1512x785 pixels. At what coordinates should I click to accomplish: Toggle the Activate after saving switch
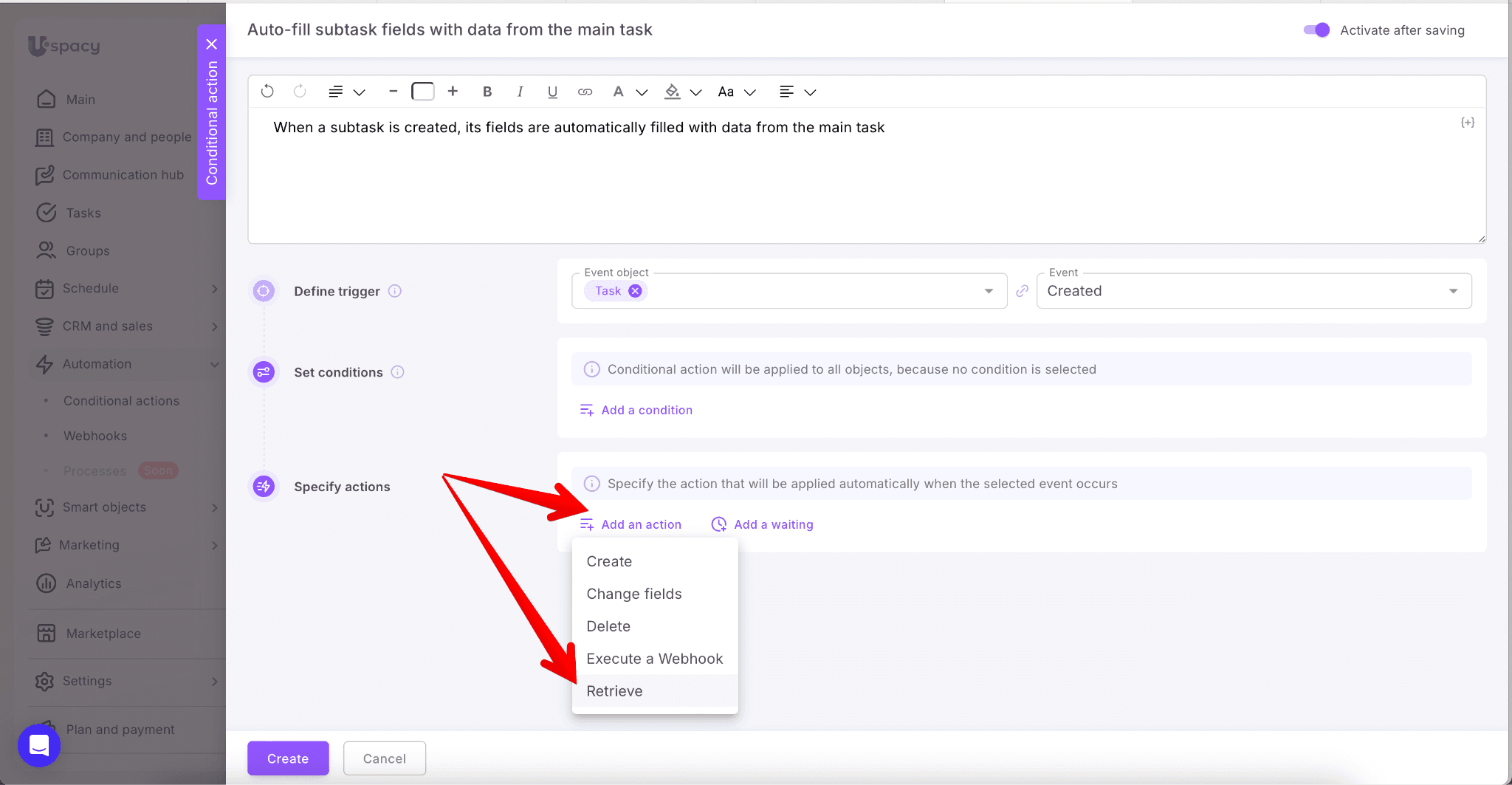[1316, 30]
